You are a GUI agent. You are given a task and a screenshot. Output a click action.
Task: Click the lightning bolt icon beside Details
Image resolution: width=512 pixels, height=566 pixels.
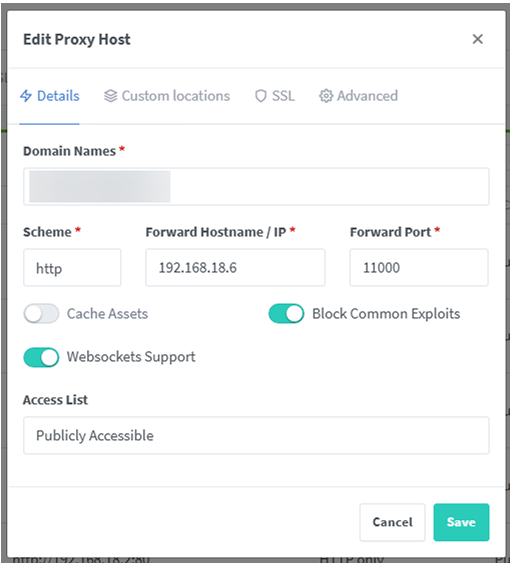point(26,96)
